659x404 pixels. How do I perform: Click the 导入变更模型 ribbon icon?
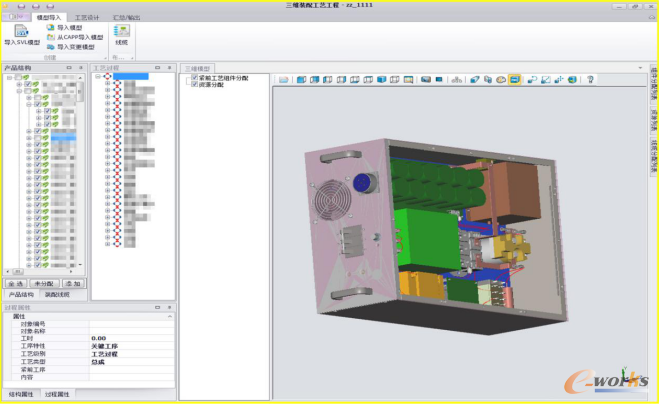pos(51,47)
